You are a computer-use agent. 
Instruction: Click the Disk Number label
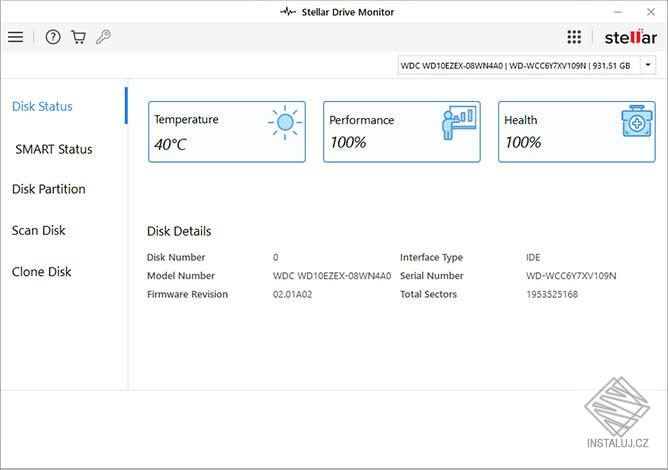click(176, 257)
